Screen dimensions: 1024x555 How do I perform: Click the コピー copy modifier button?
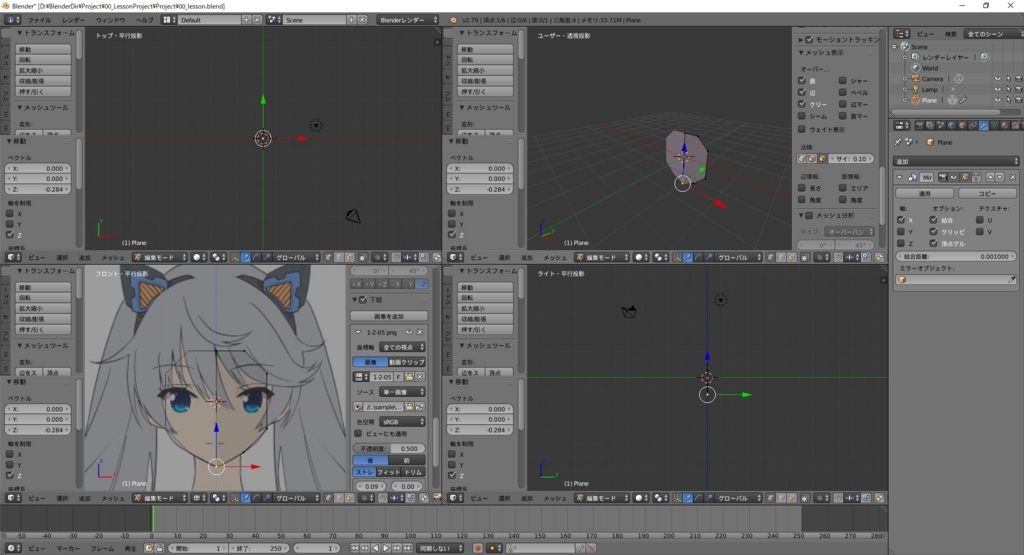point(987,193)
